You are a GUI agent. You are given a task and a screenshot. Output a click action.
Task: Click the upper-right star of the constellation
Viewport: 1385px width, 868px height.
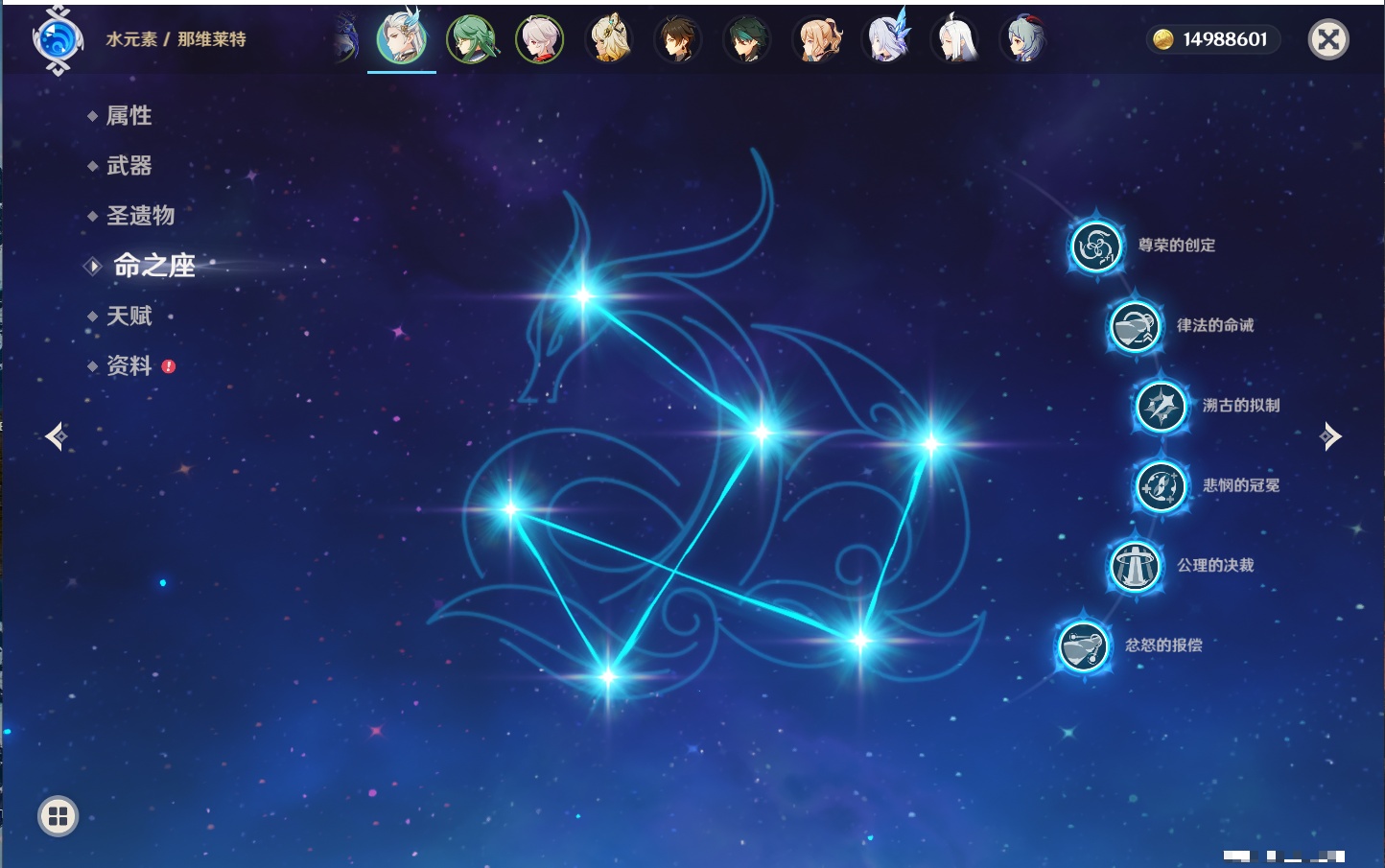point(930,443)
